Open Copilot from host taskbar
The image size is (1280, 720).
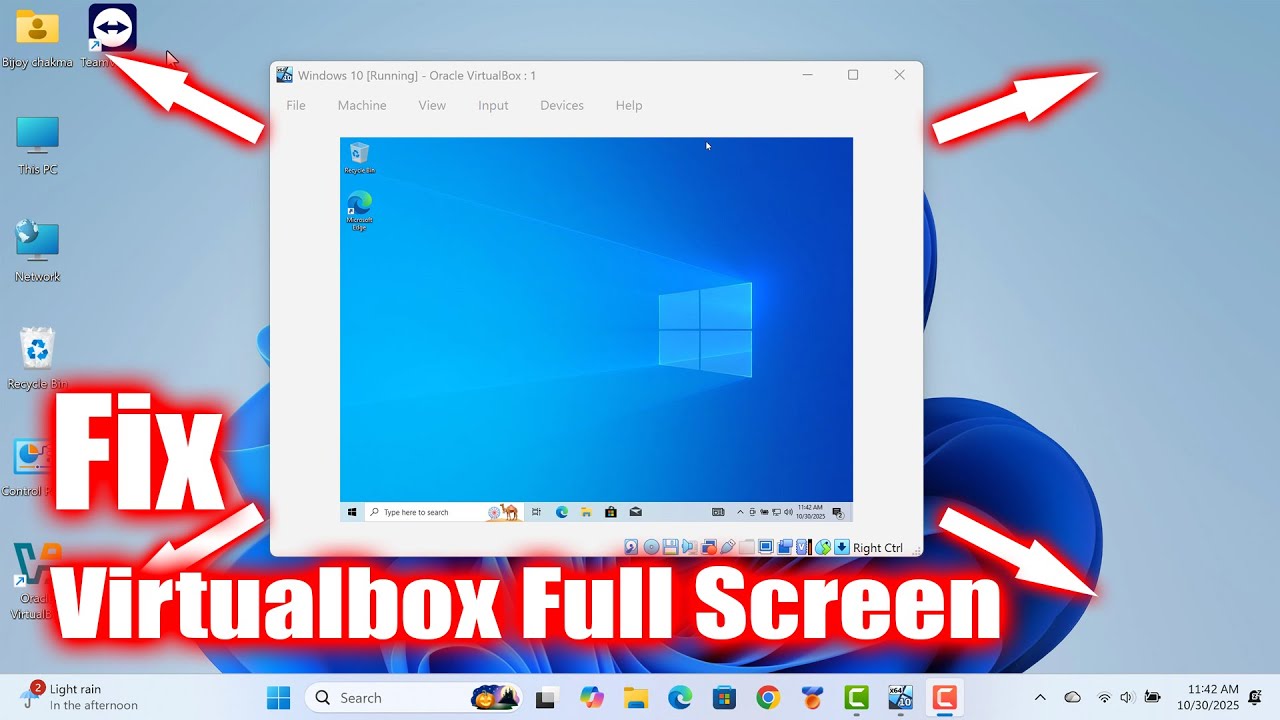(x=592, y=698)
